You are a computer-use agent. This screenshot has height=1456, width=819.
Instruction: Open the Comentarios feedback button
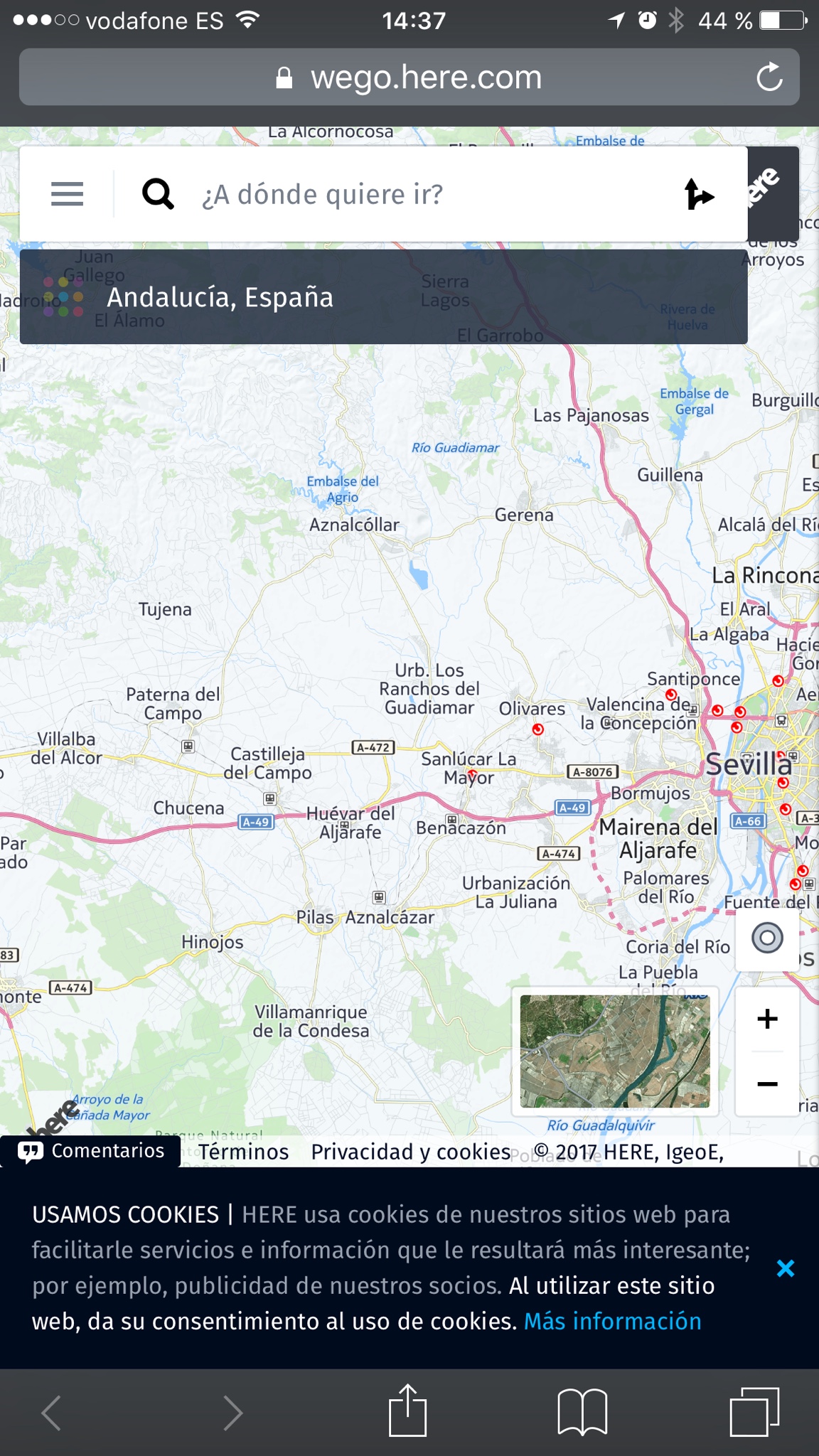(90, 1151)
